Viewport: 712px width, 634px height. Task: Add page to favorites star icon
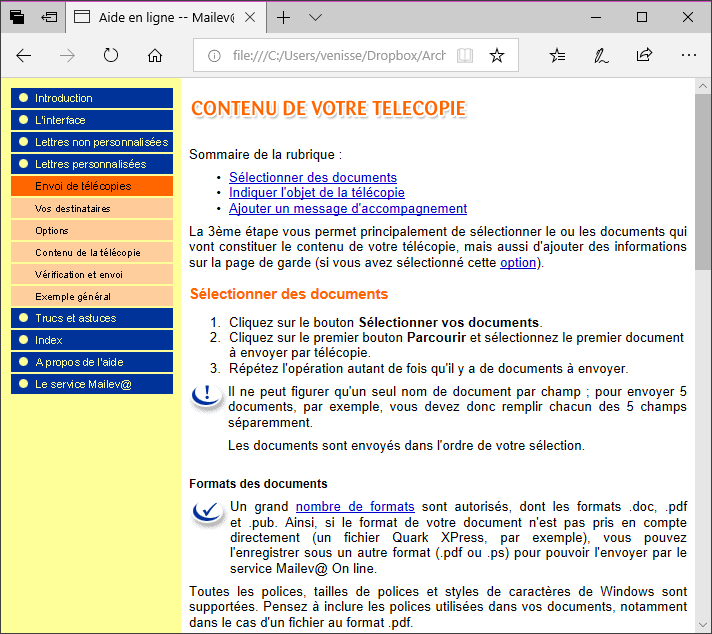(497, 56)
